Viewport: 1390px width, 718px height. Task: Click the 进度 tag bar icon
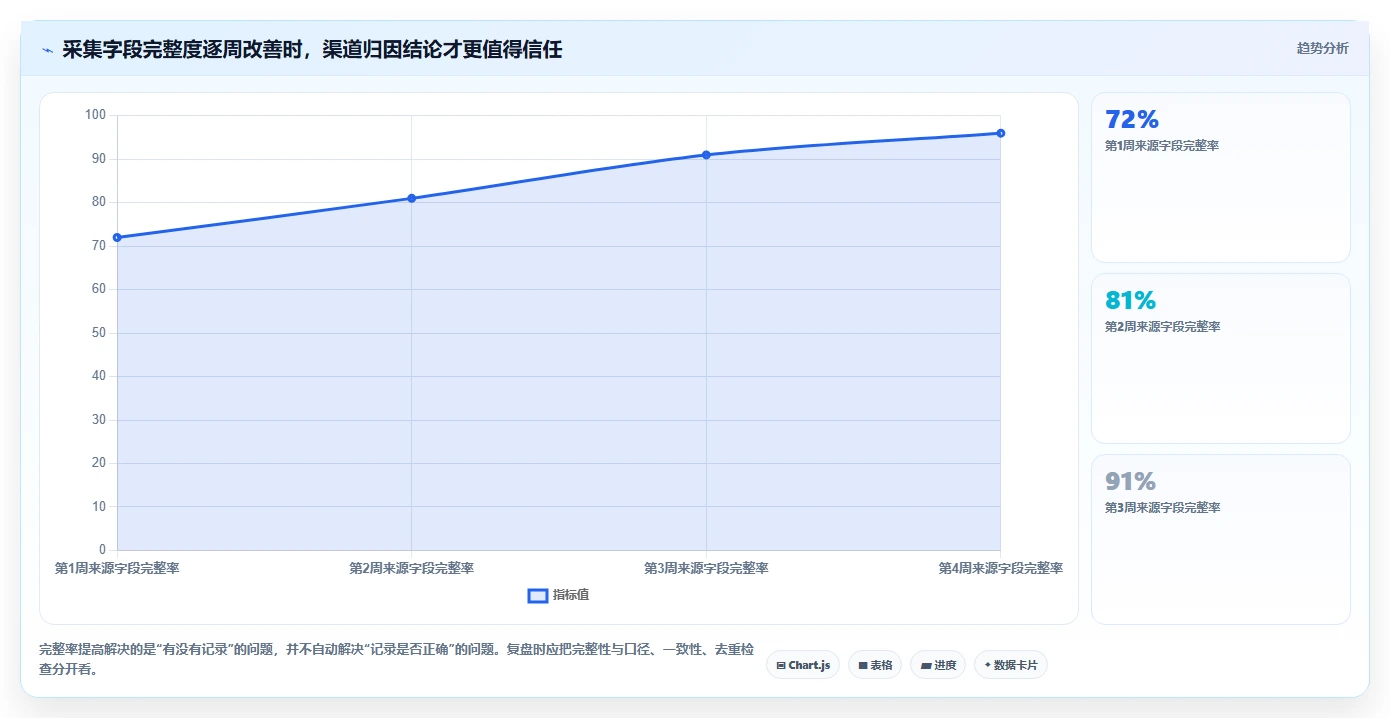(926, 665)
